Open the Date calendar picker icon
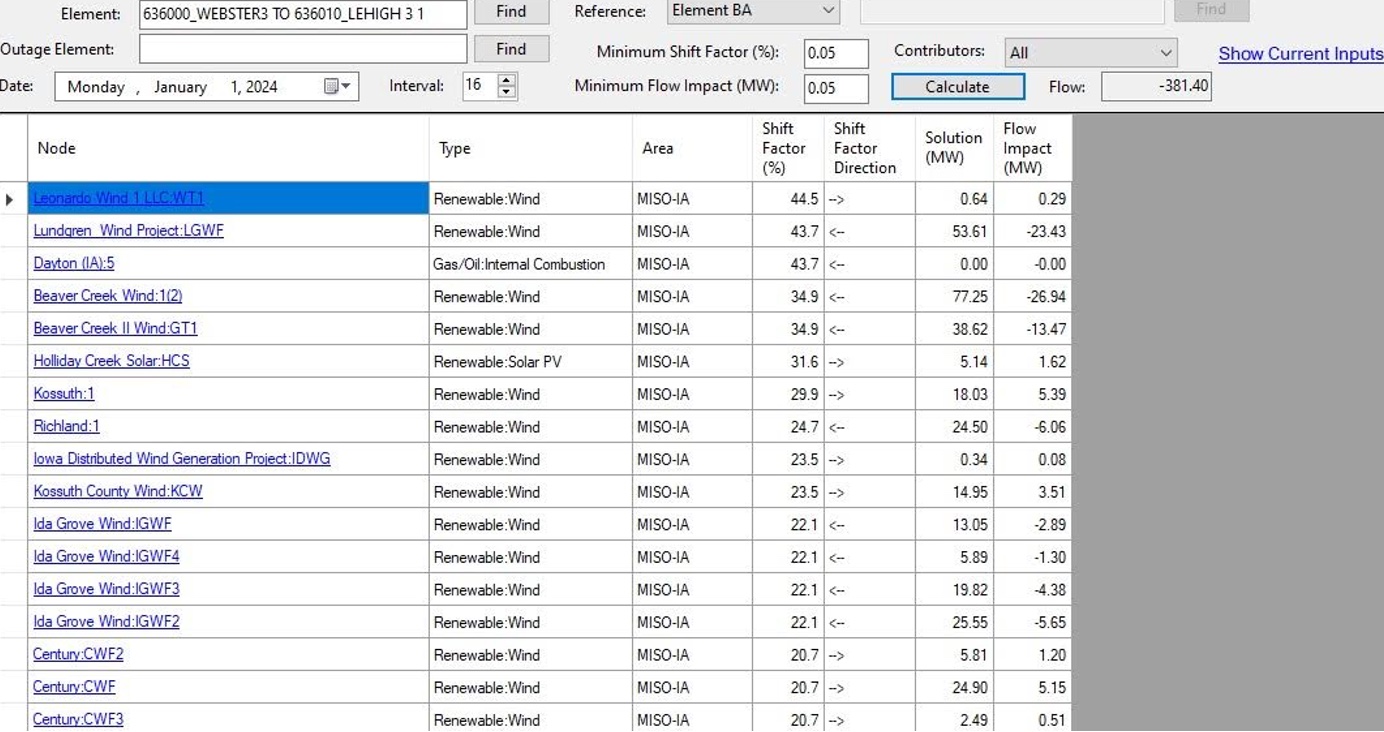1384x732 pixels. (x=332, y=87)
